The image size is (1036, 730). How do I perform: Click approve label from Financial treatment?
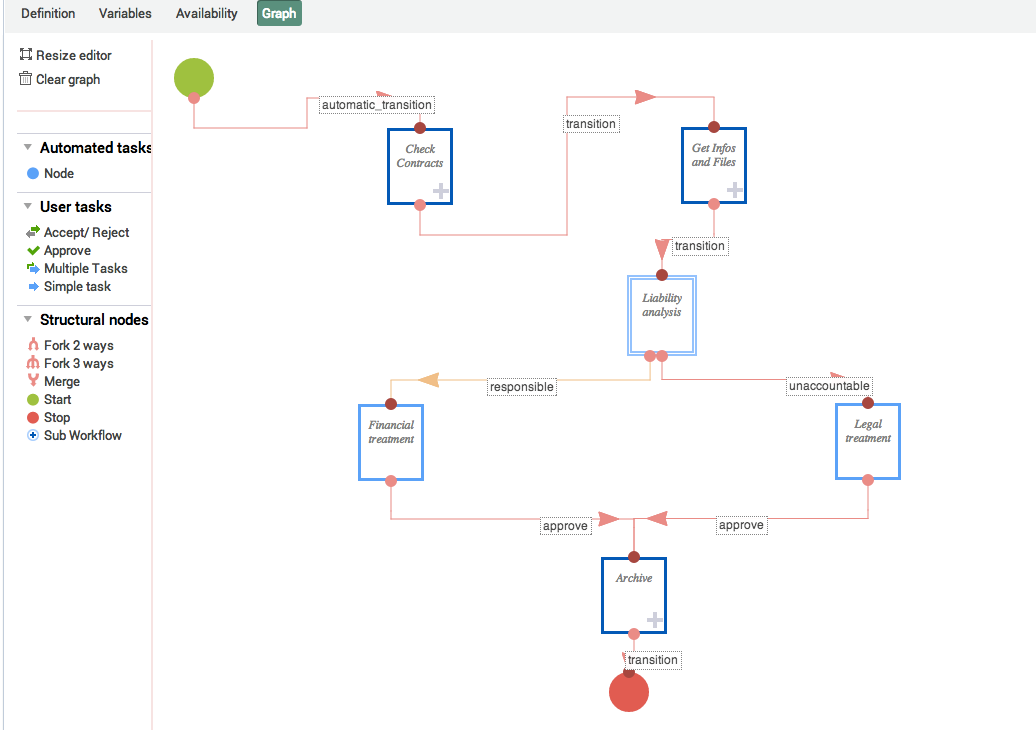click(x=565, y=526)
